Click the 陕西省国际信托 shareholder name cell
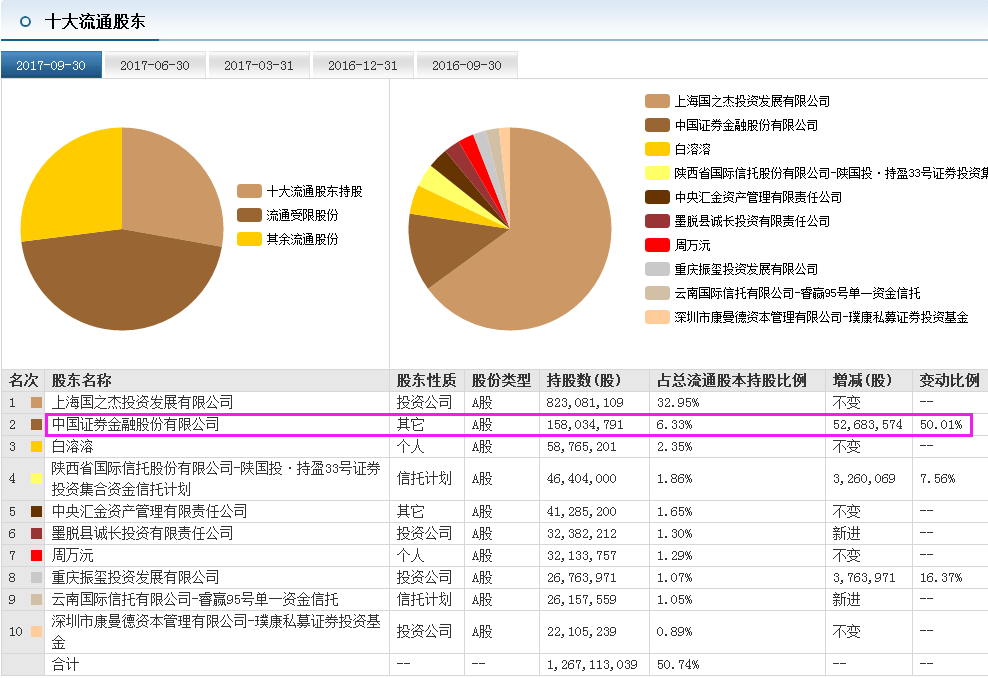988x678 pixels. click(216, 479)
